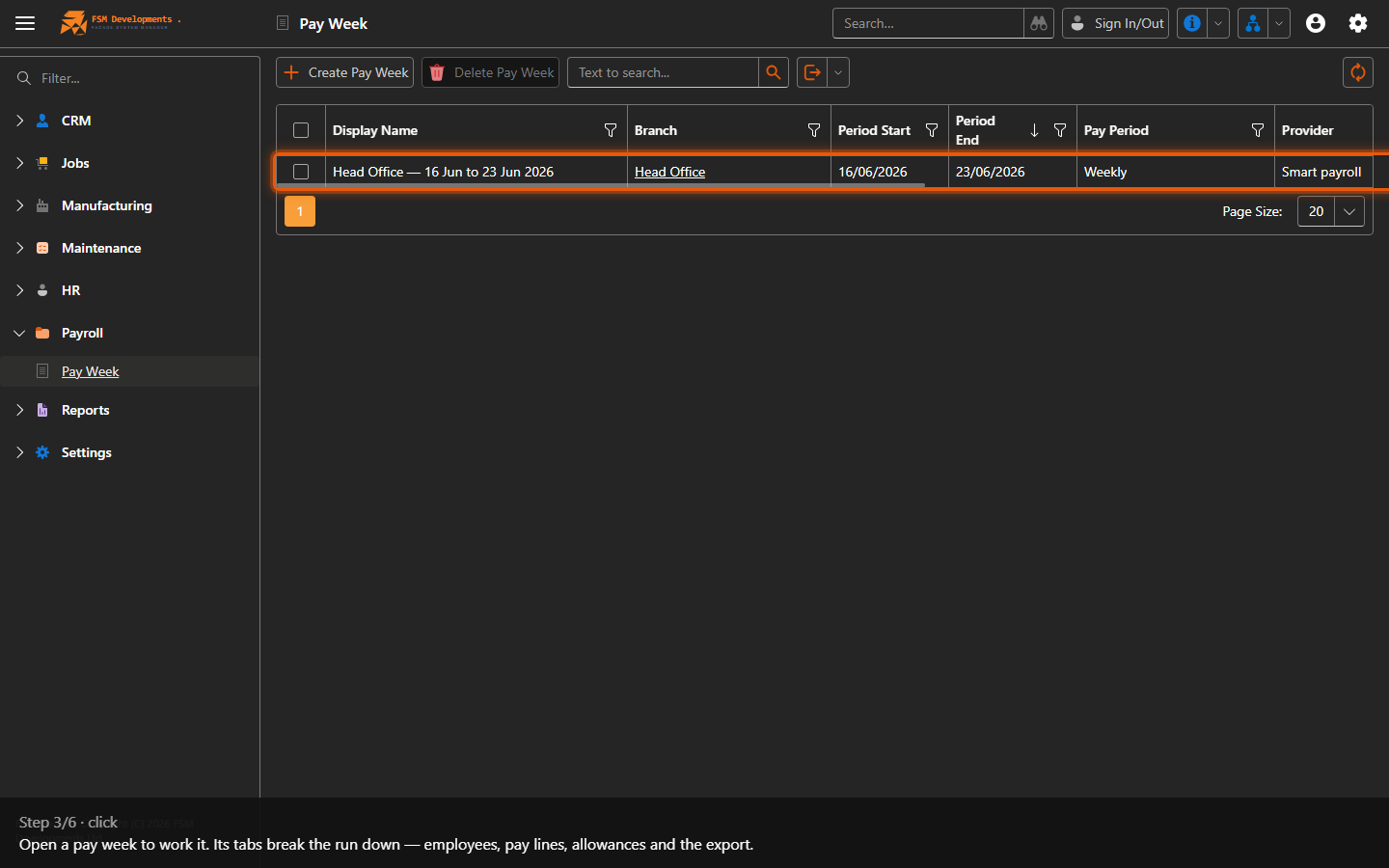Expand the CRM tree section
The image size is (1389, 868).
pos(19,121)
